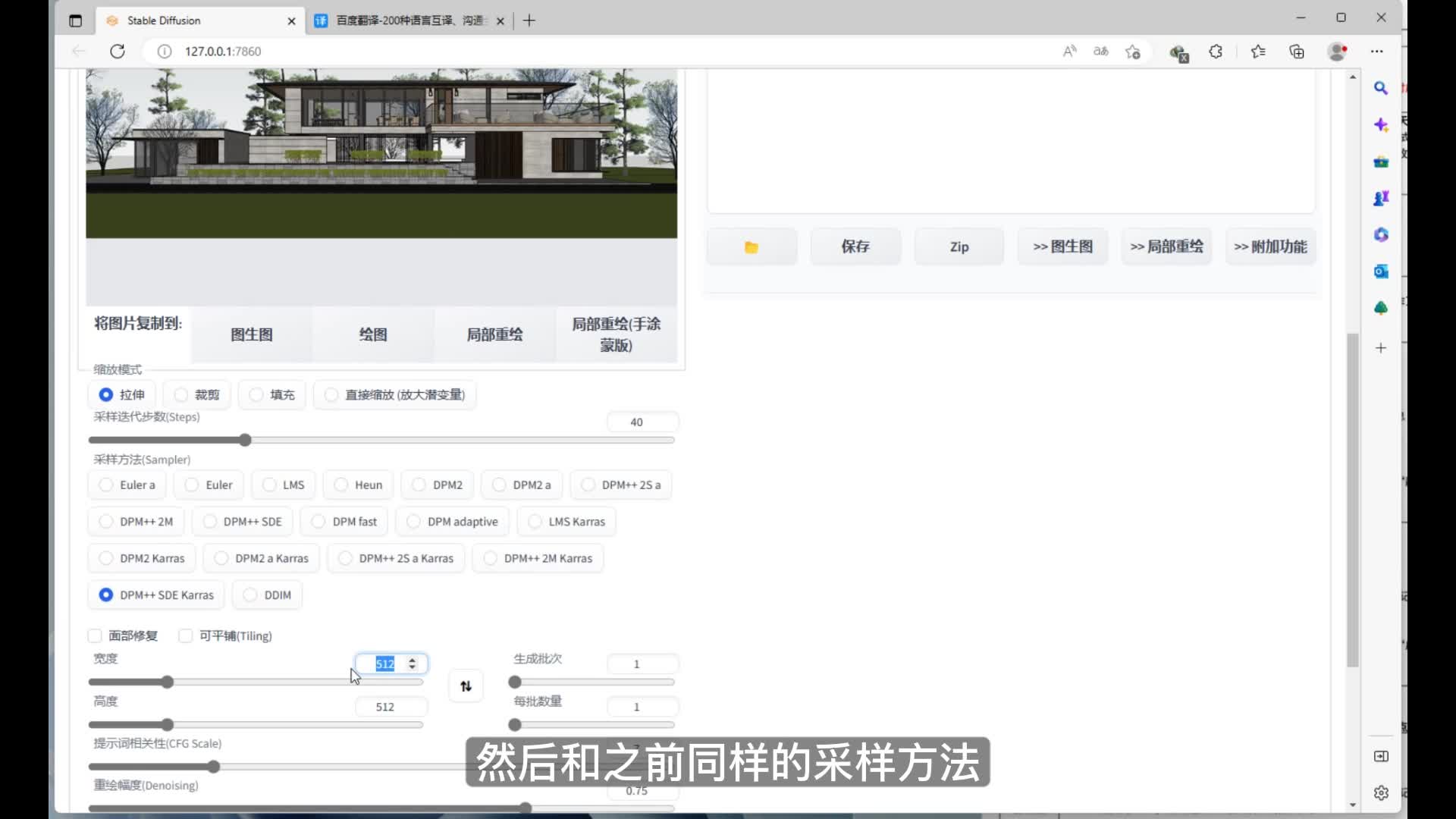Refresh the page with reload icon

118,52
